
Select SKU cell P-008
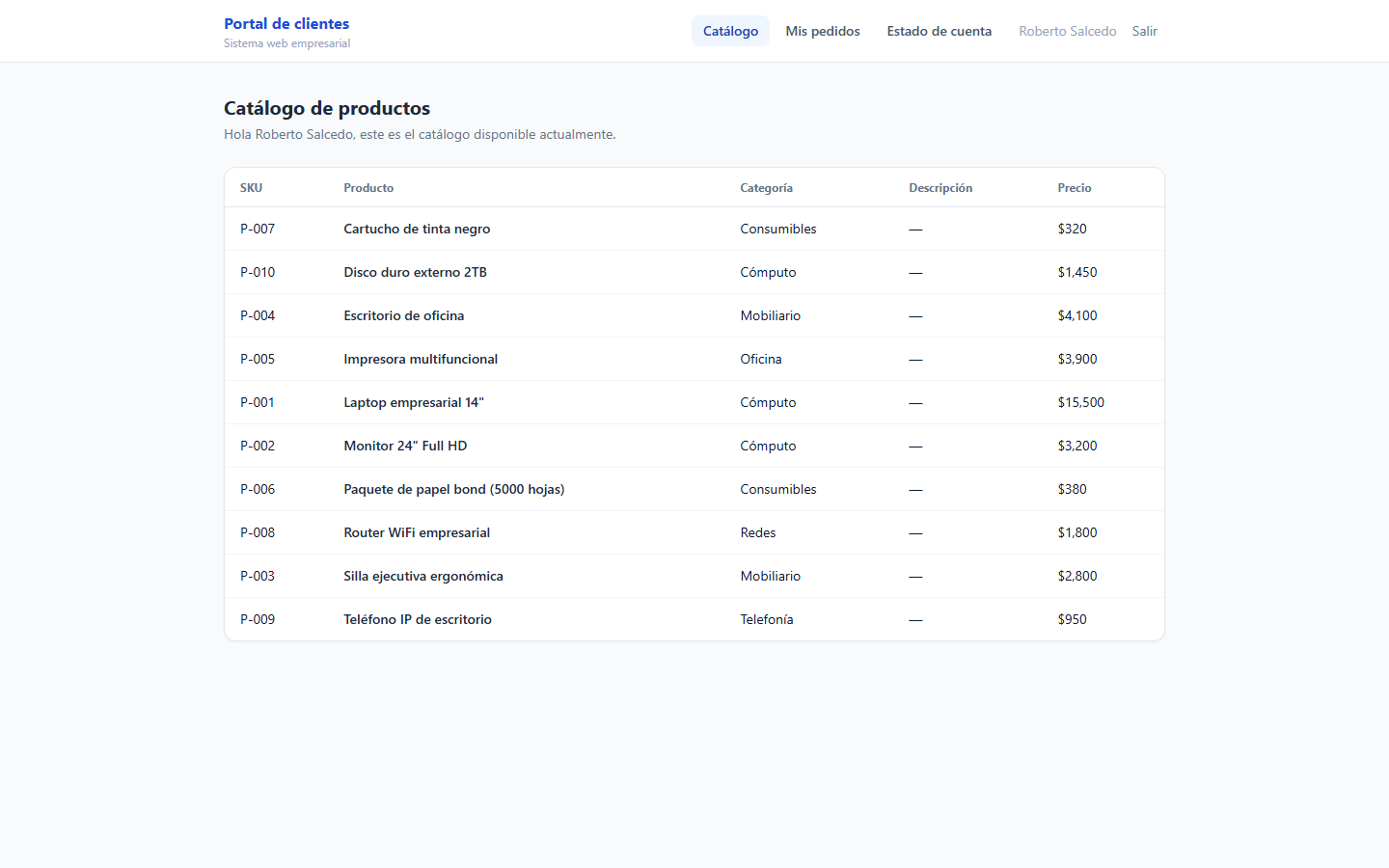(x=258, y=532)
